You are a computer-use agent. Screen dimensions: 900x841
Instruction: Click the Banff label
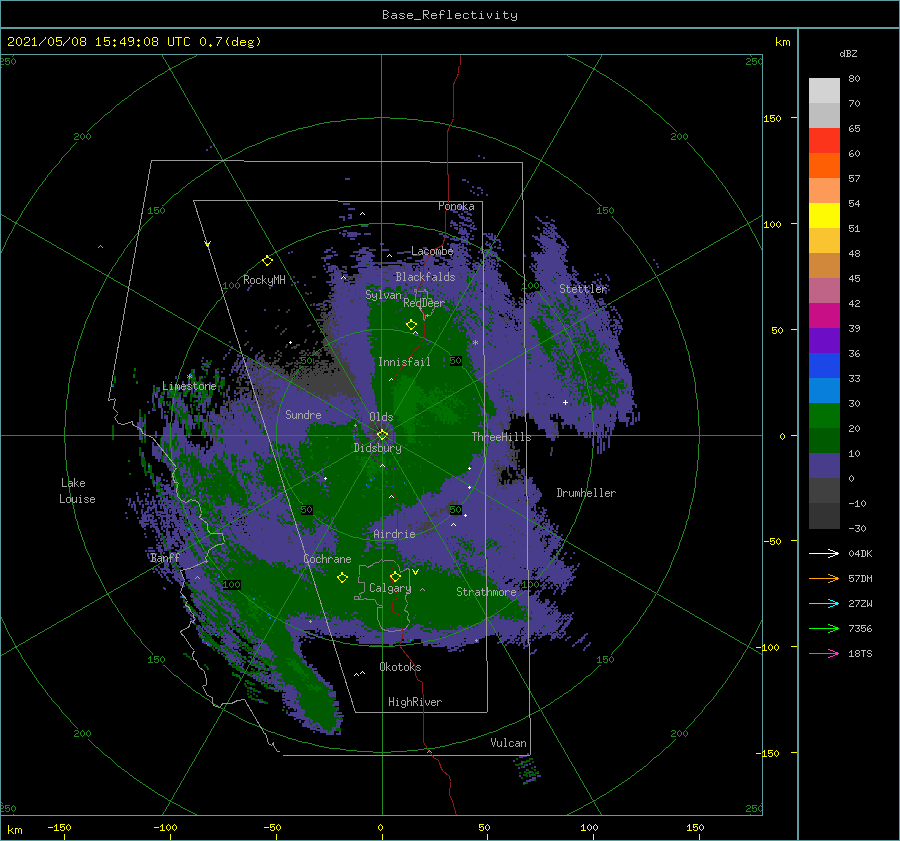165,558
